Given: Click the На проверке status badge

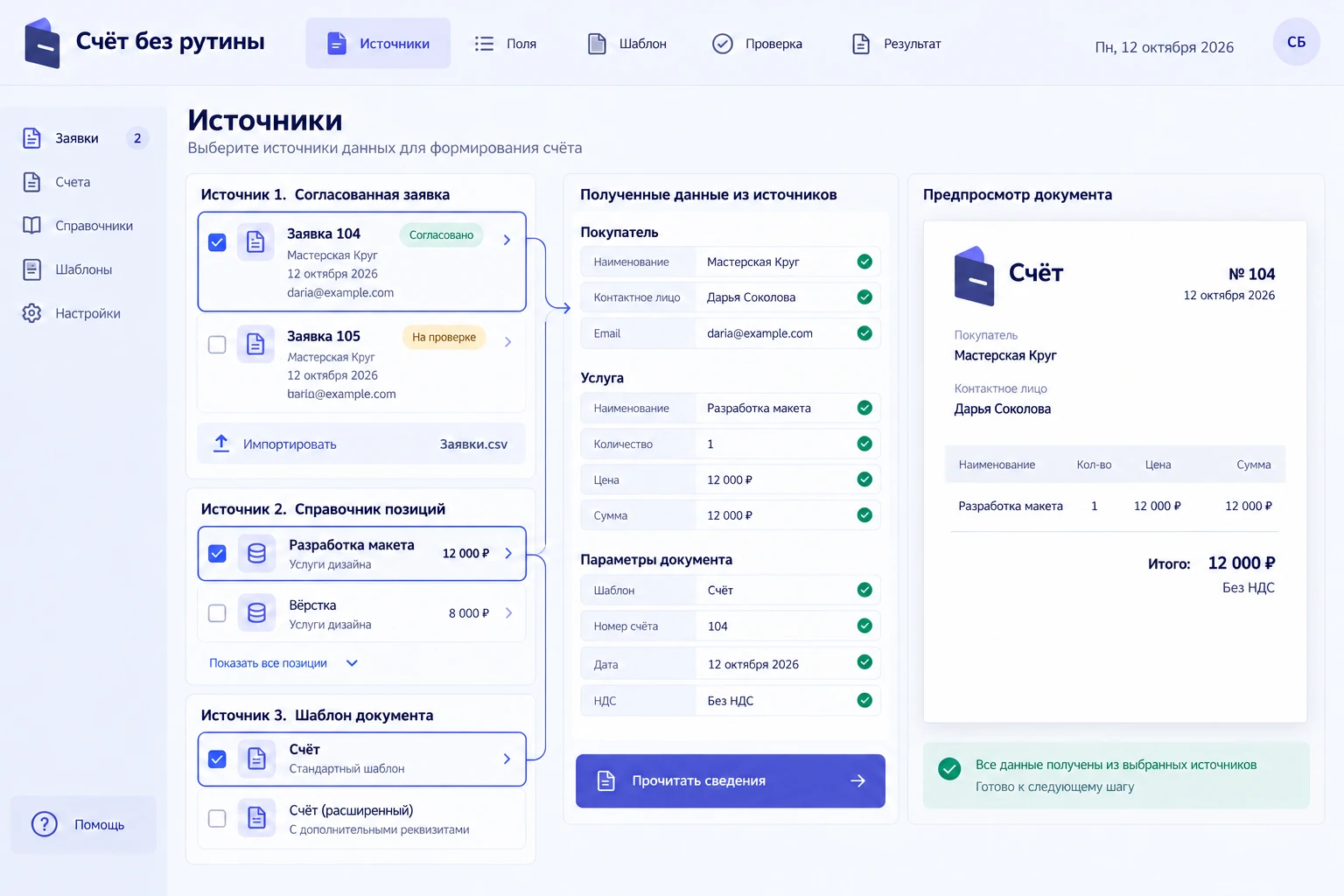Looking at the screenshot, I should [x=444, y=337].
